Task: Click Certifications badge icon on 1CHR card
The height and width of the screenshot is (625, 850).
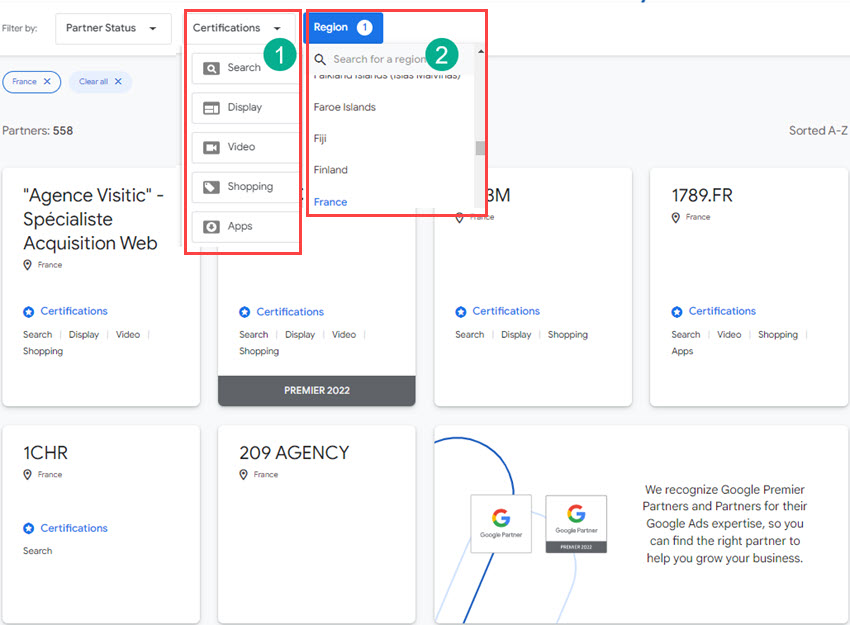Action: 29,529
